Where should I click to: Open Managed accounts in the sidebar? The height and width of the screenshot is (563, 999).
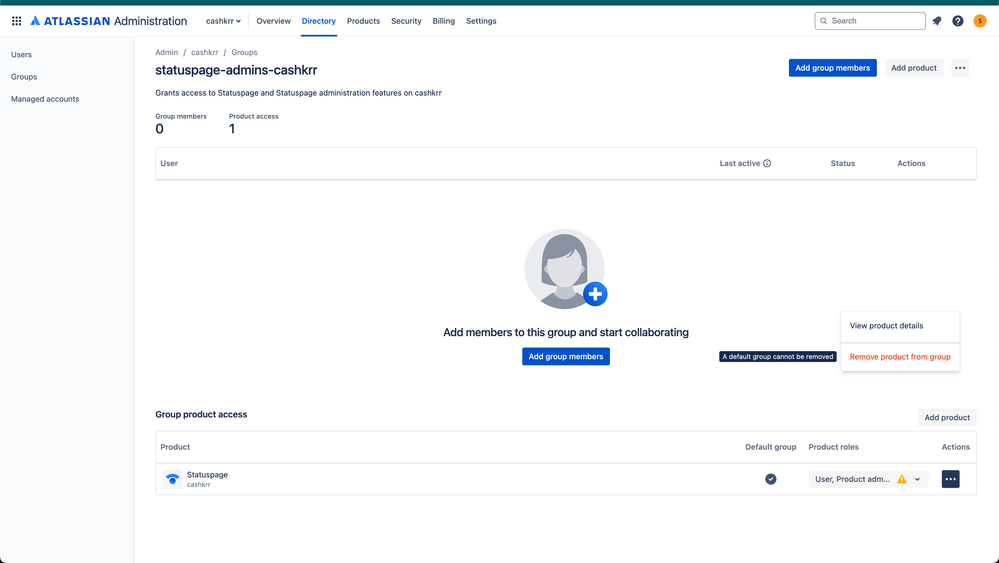45,99
